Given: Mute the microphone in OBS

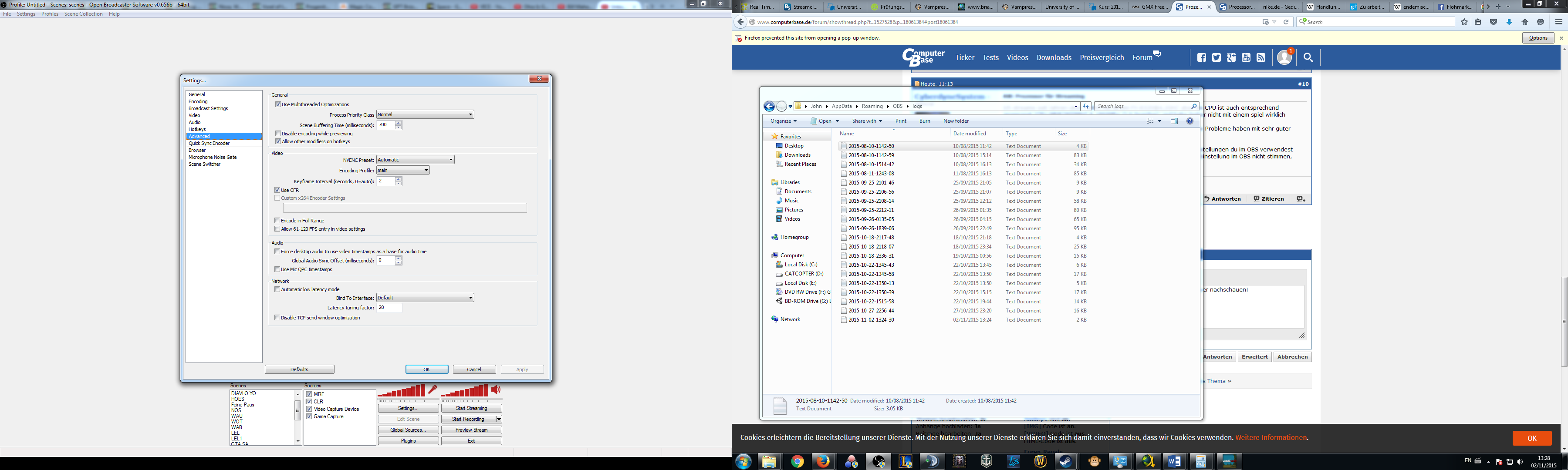Looking at the screenshot, I should point(433,390).
